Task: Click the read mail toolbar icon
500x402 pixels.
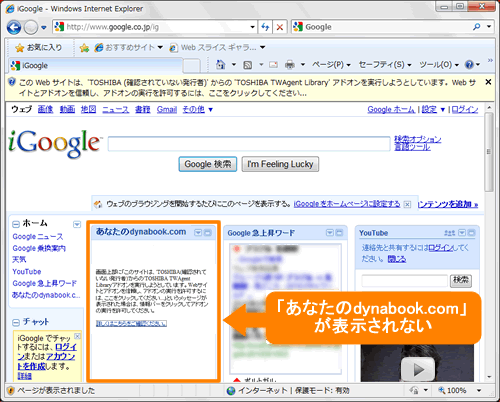Action: coord(273,65)
